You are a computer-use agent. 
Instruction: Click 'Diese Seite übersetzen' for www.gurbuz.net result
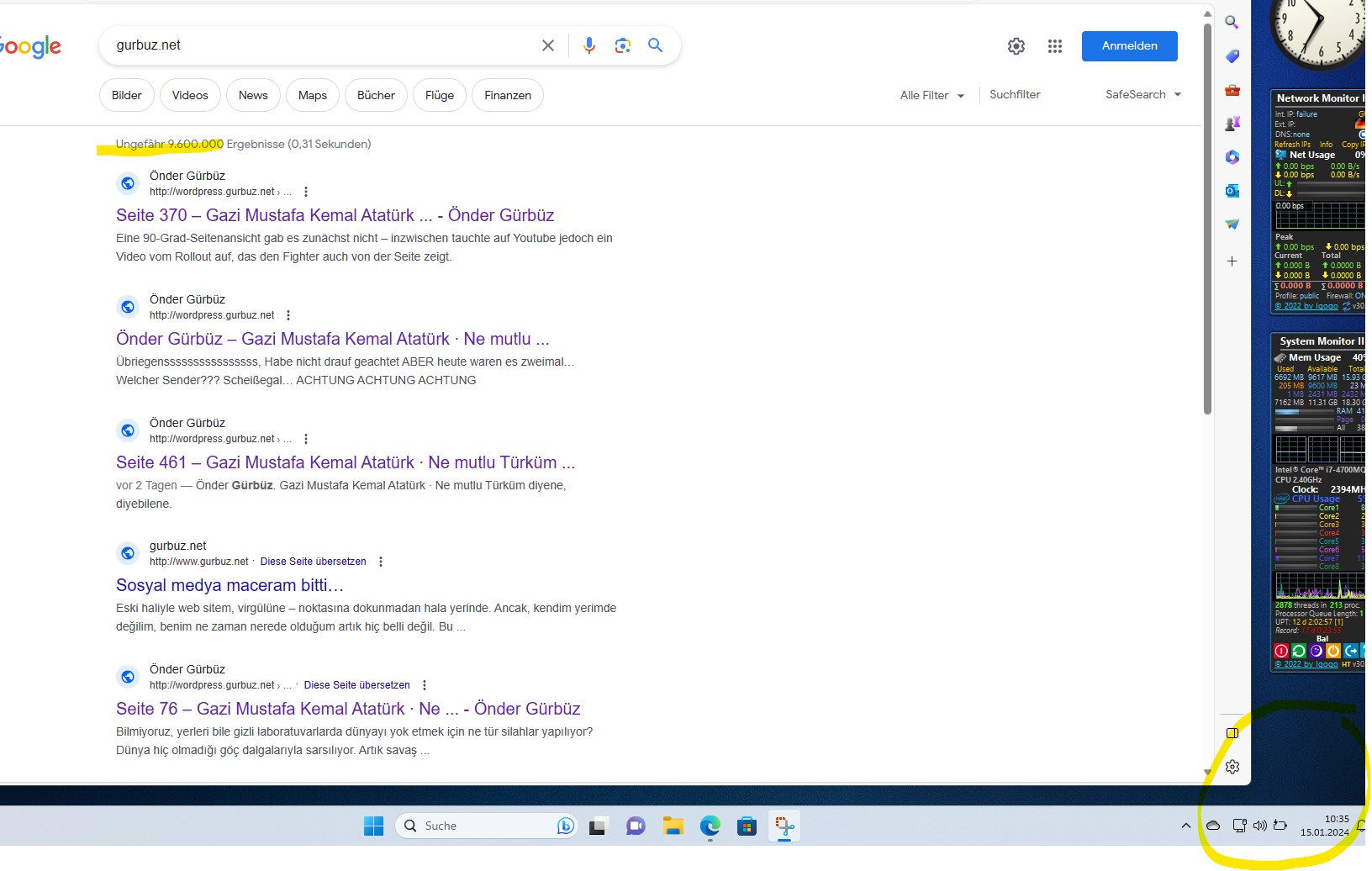pyautogui.click(x=313, y=562)
